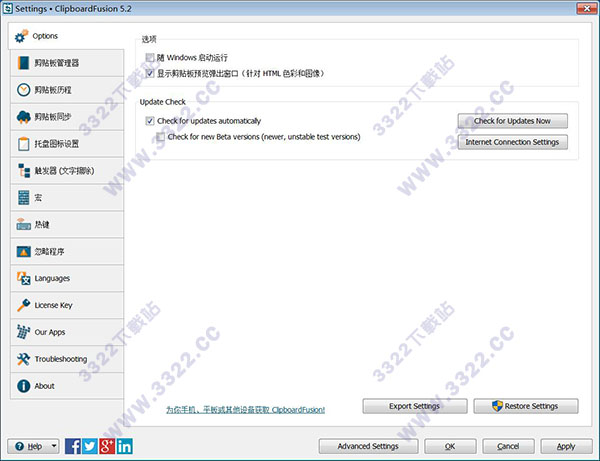Click the 触发器 (文字擦除) icon

tap(24, 171)
